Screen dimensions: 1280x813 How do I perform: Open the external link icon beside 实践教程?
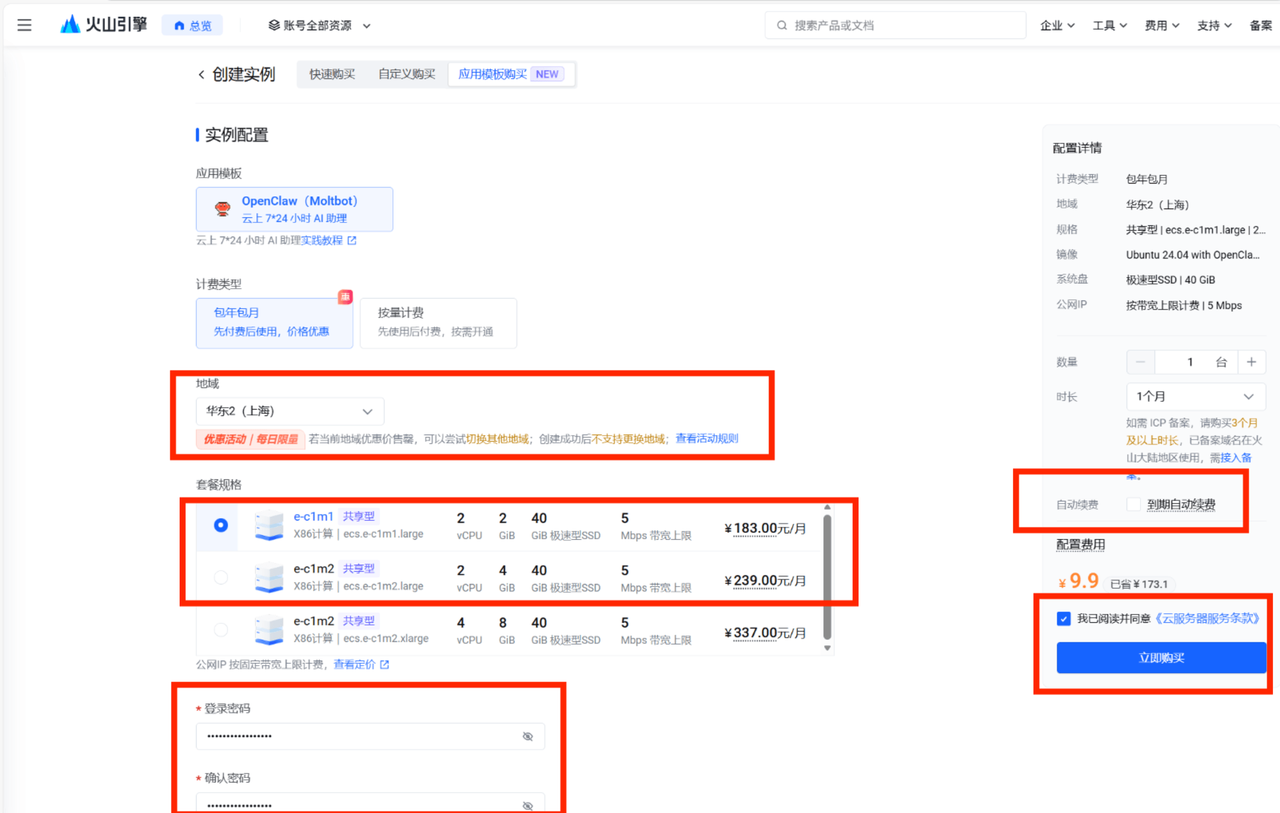point(352,241)
